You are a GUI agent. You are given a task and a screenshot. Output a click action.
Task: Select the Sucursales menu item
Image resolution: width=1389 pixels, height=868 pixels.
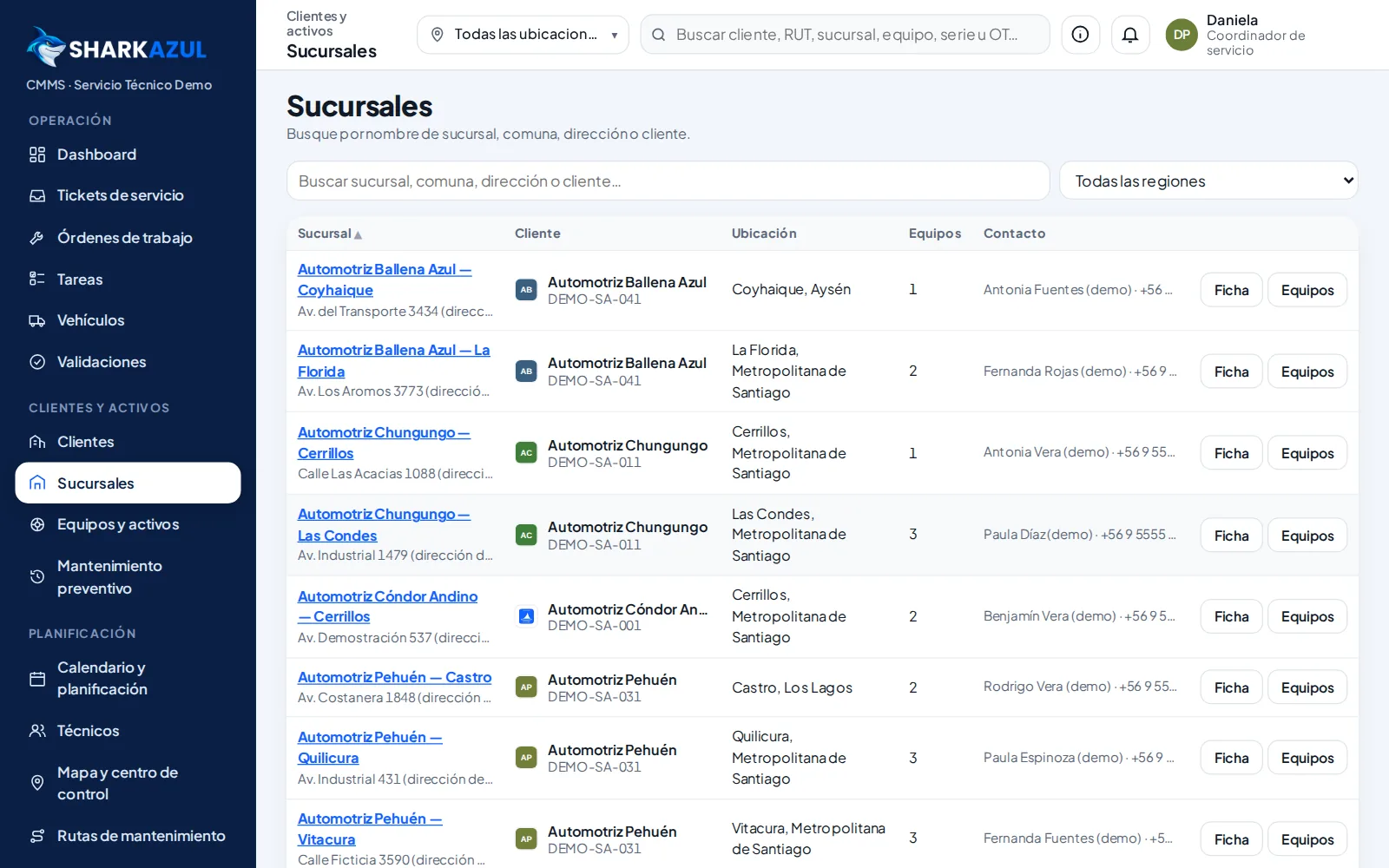128,483
